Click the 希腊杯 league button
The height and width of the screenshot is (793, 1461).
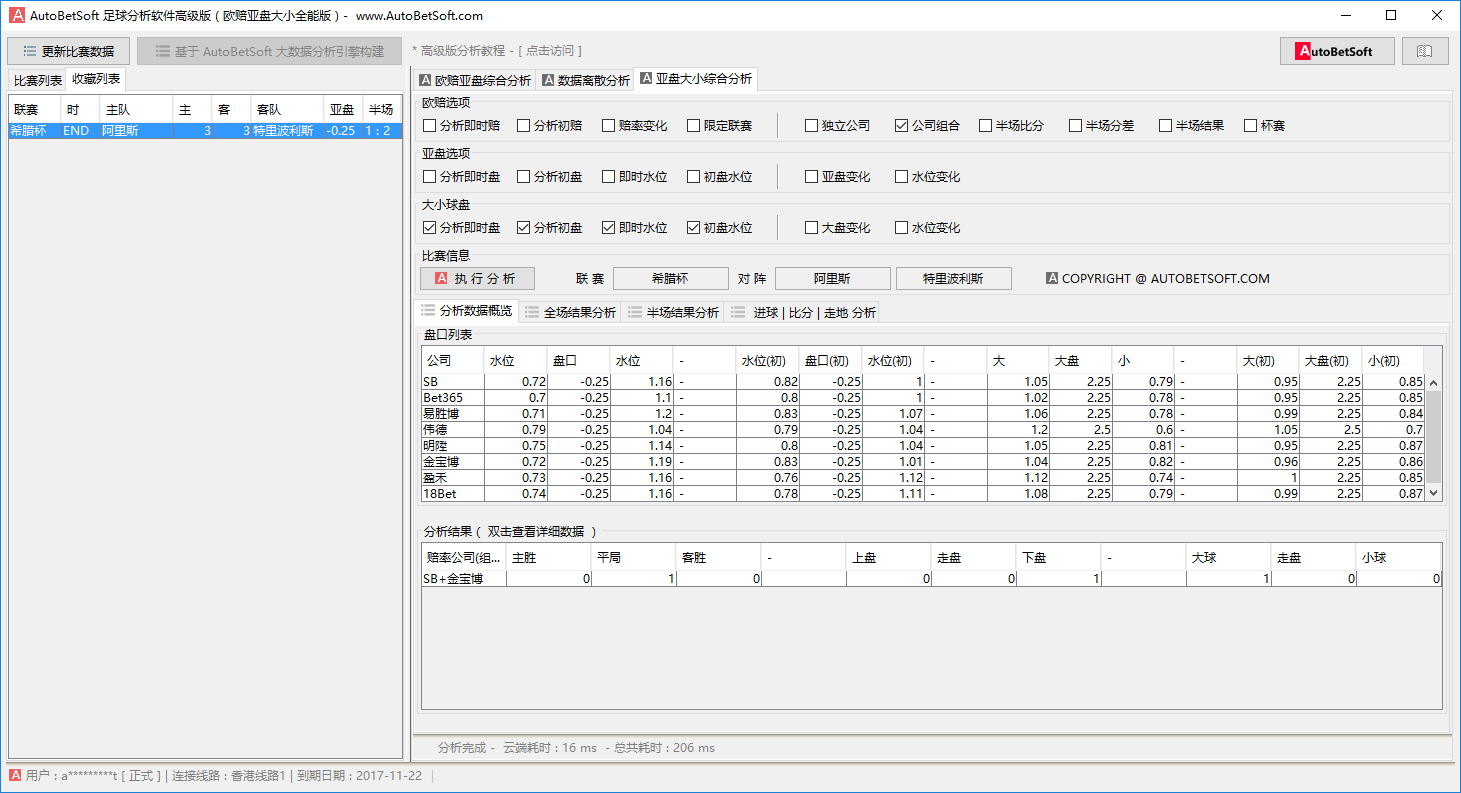tap(670, 279)
